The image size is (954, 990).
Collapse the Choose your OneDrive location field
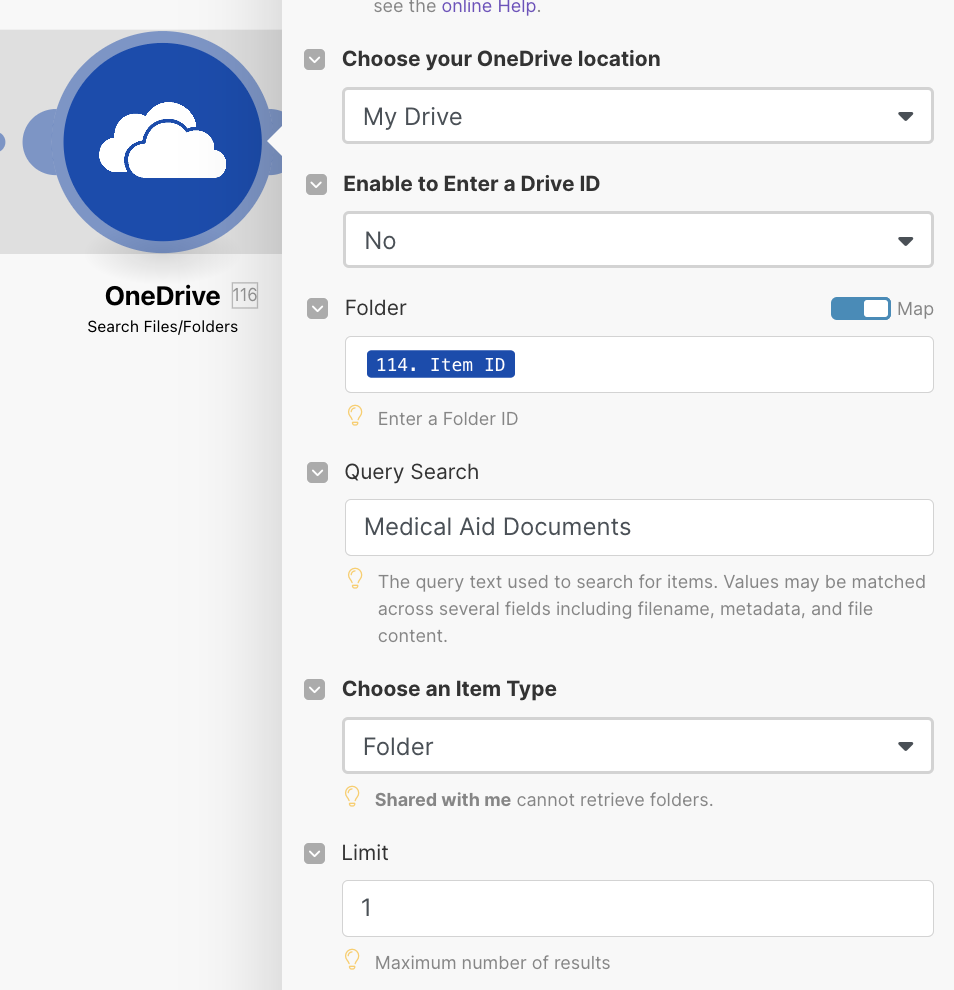[x=315, y=60]
